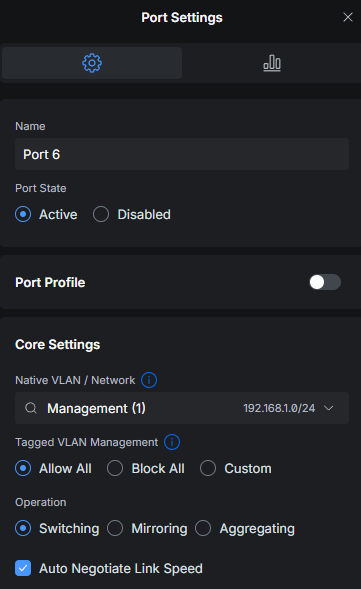
Task: Toggle the Port Profile switch
Action: (325, 282)
